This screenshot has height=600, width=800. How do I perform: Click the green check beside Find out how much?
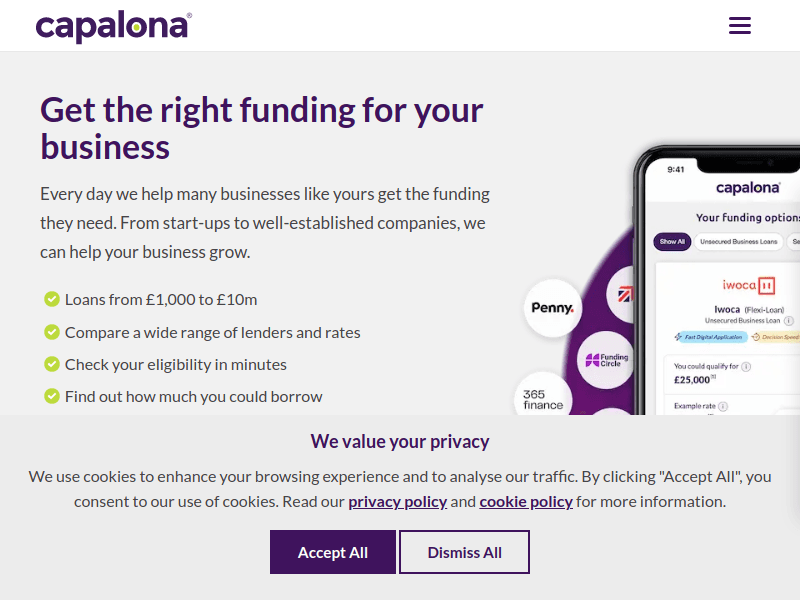(x=52, y=396)
